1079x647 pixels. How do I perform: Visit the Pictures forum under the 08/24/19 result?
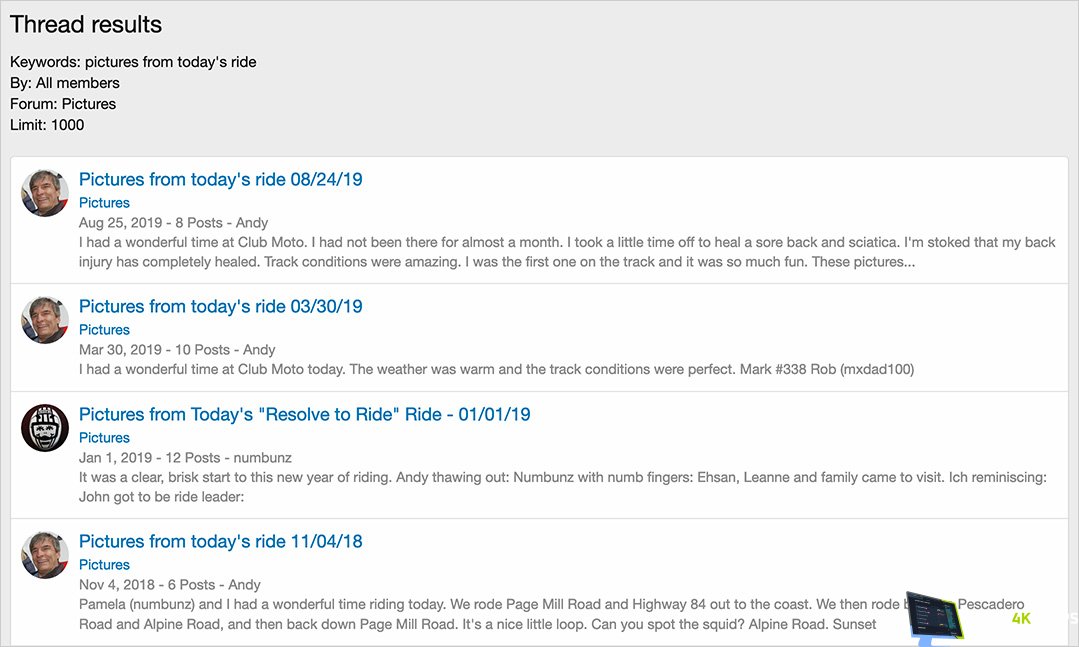pos(104,202)
